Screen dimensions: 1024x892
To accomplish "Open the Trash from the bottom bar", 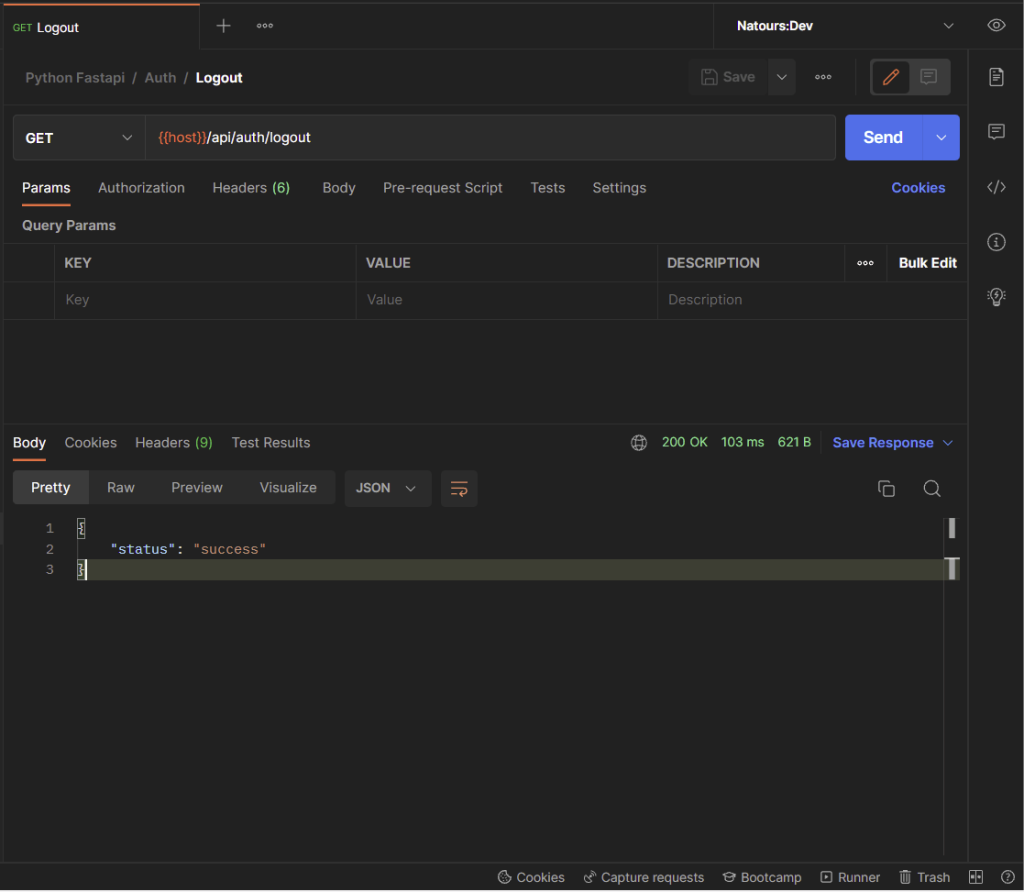I will 924,877.
